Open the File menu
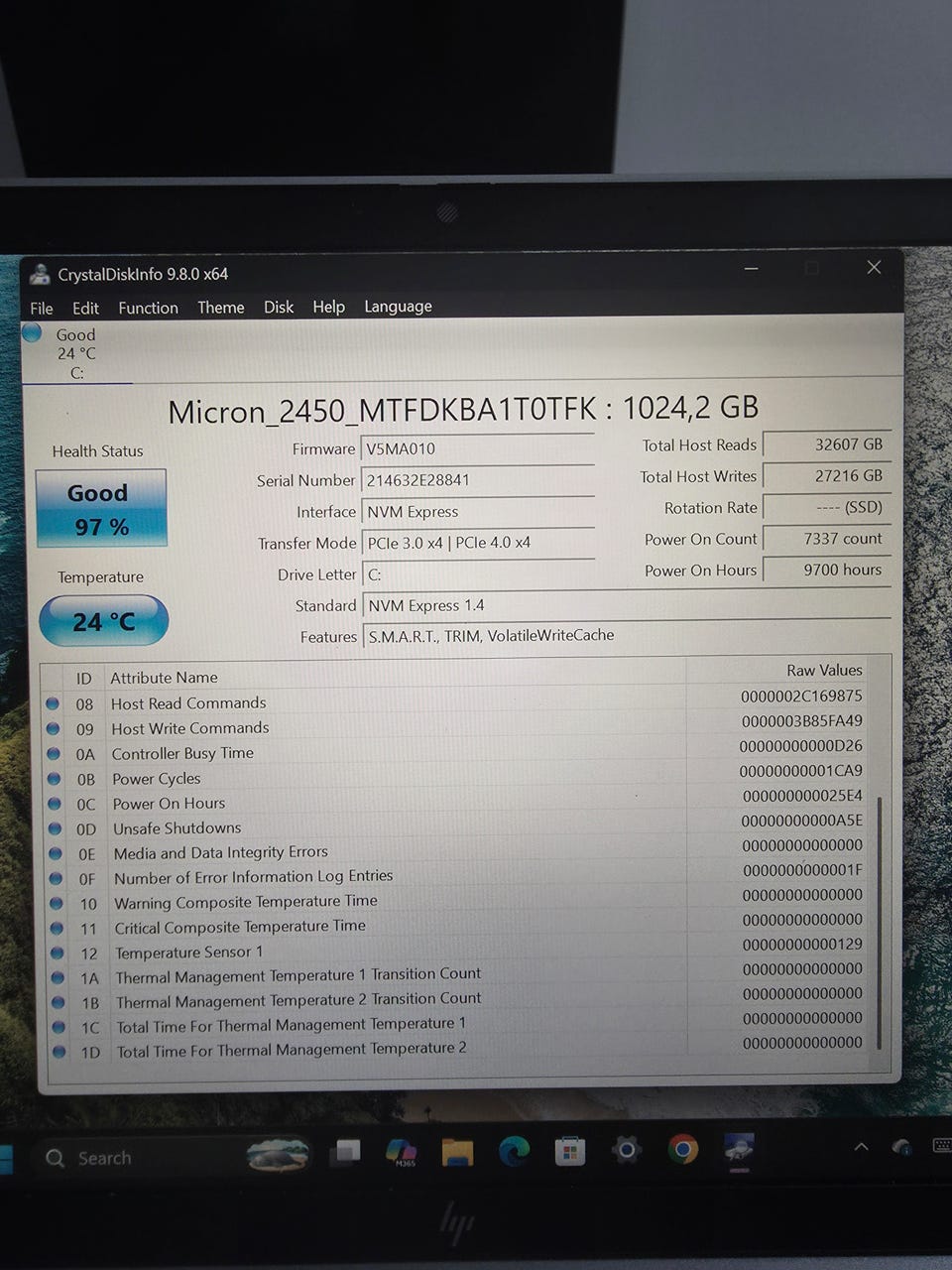 pos(42,308)
